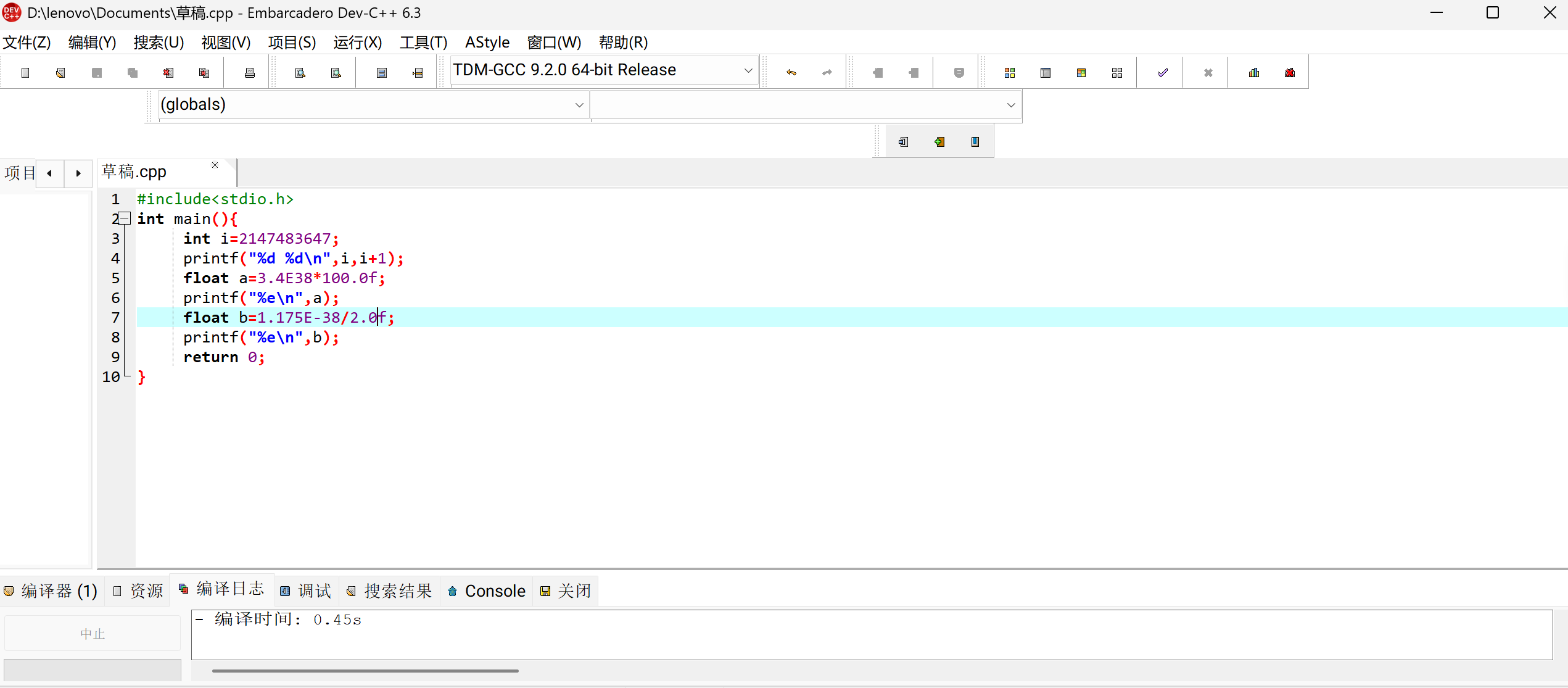
Task: Click the compile log horizontal scrollbar
Action: point(365,671)
